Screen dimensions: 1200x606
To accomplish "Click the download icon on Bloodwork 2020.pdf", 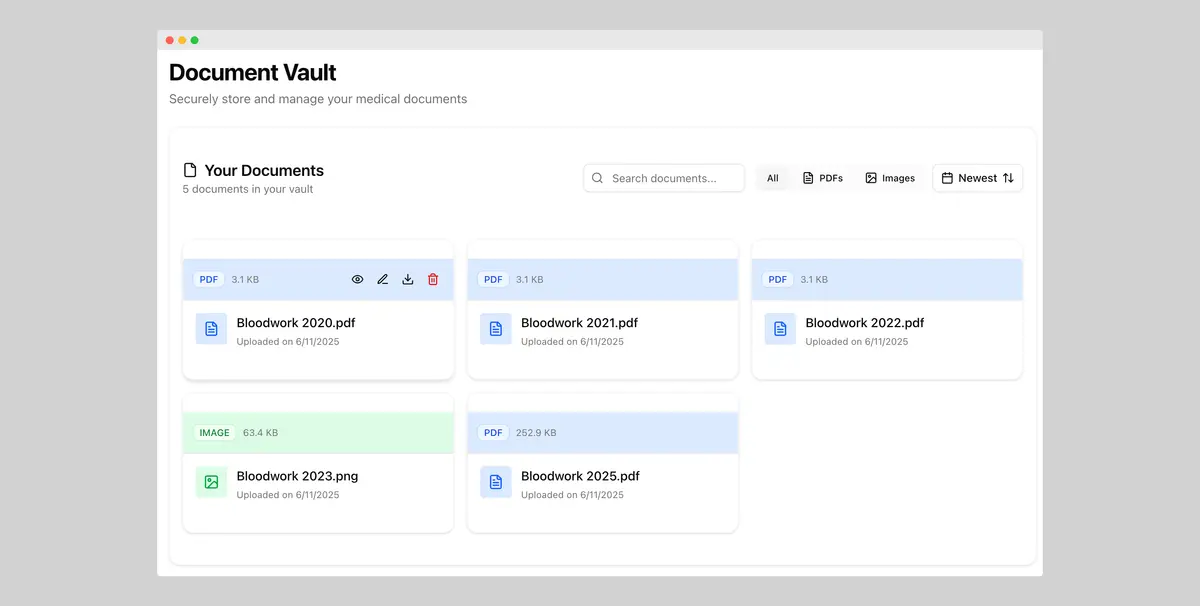I will coord(407,279).
